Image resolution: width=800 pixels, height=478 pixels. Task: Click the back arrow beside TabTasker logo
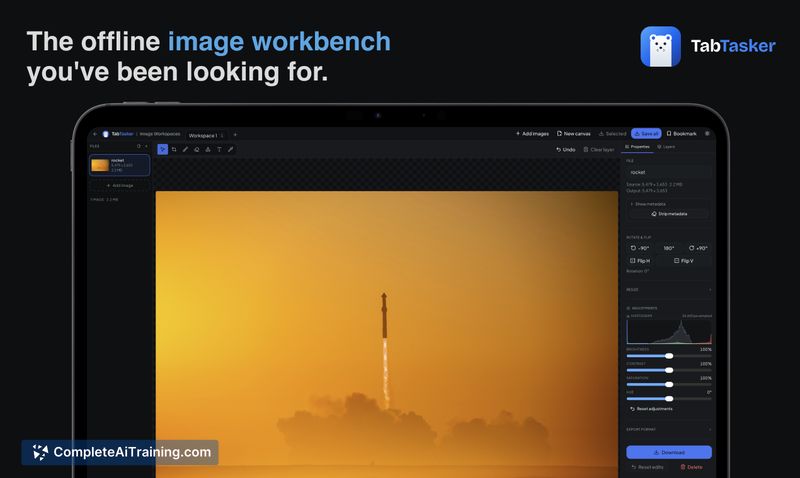(x=95, y=134)
